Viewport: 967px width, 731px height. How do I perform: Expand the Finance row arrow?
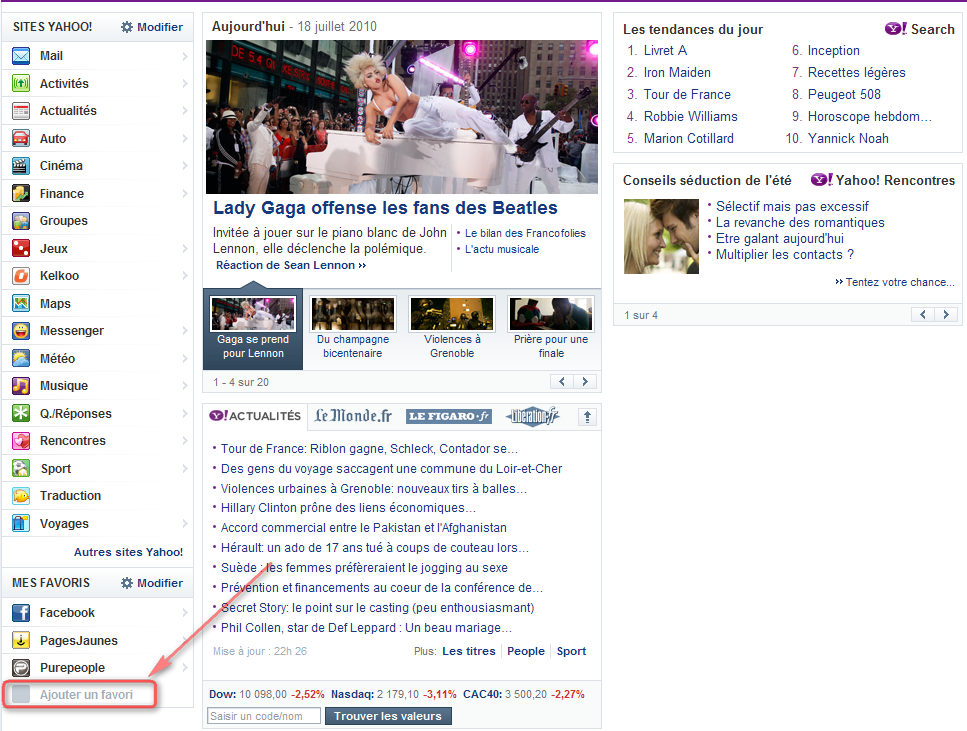185,193
